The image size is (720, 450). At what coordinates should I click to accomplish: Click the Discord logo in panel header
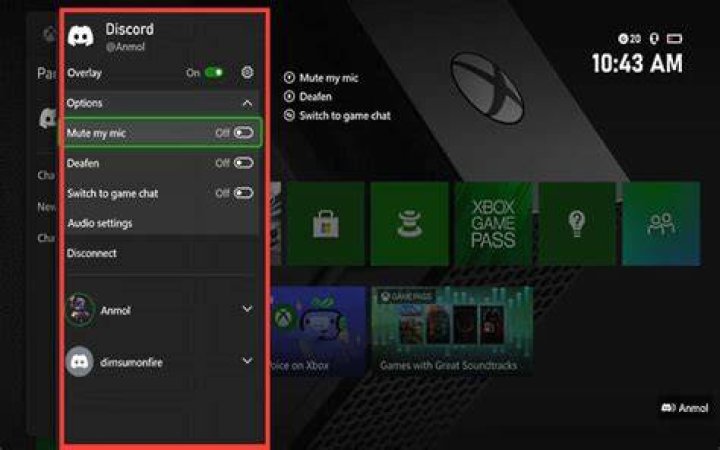coord(80,35)
